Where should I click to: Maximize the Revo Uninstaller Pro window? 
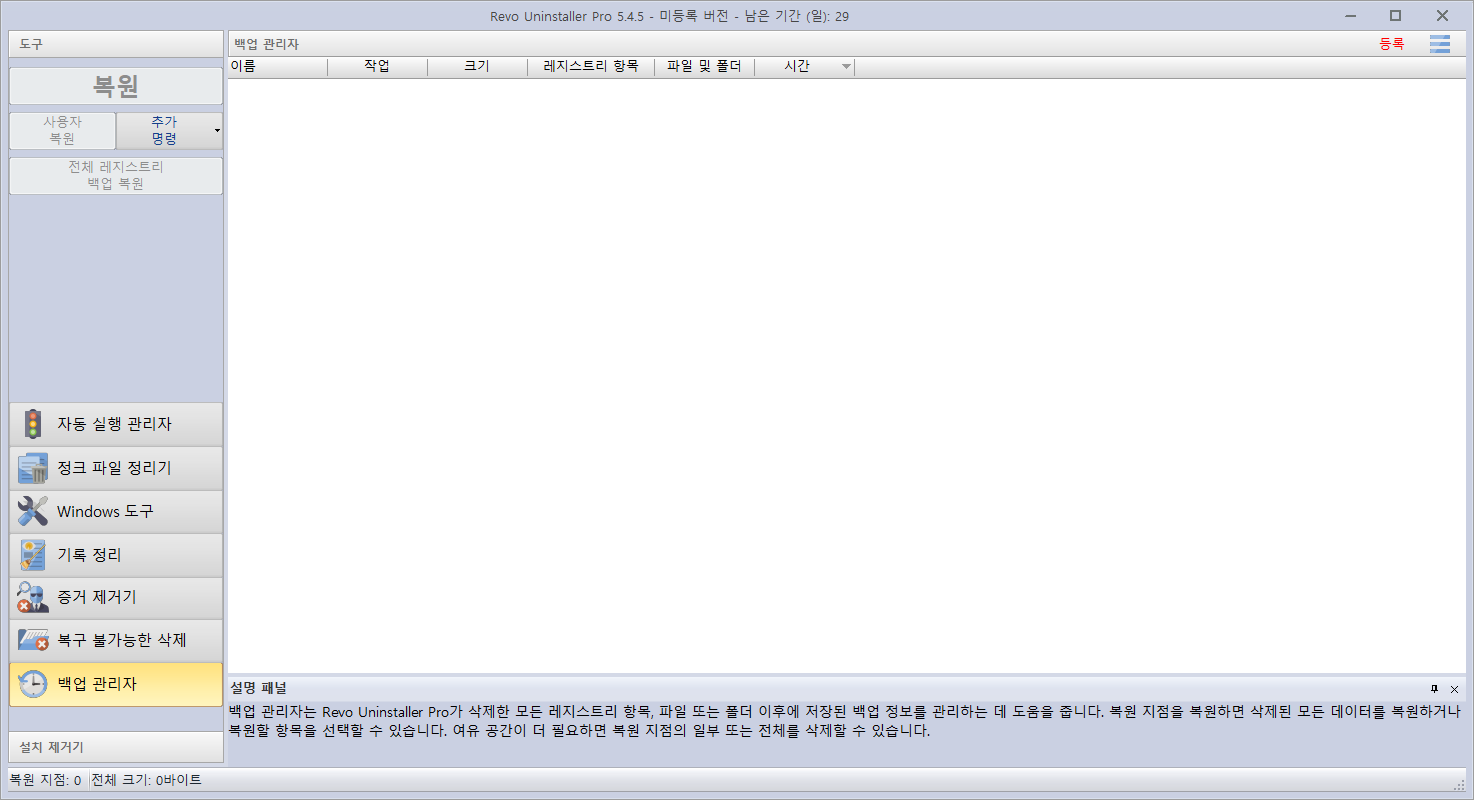tap(1395, 15)
